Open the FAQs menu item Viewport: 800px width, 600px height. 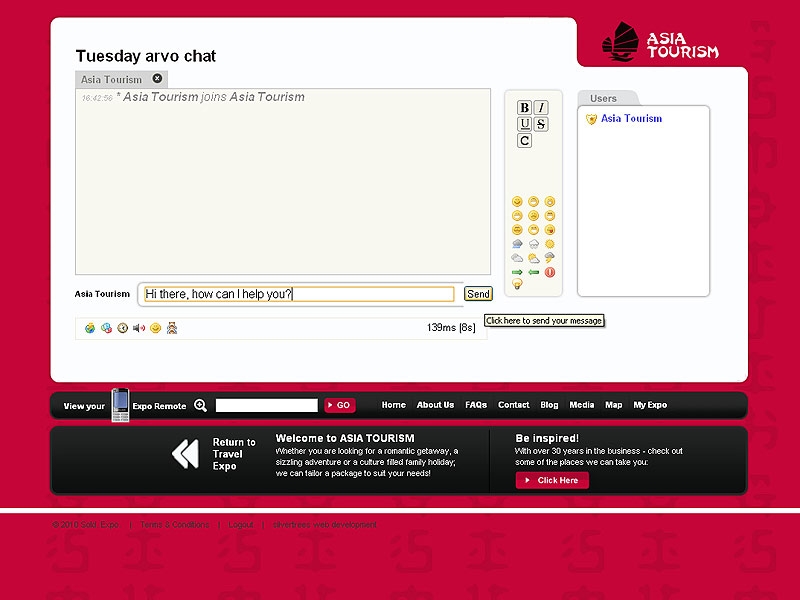point(476,405)
